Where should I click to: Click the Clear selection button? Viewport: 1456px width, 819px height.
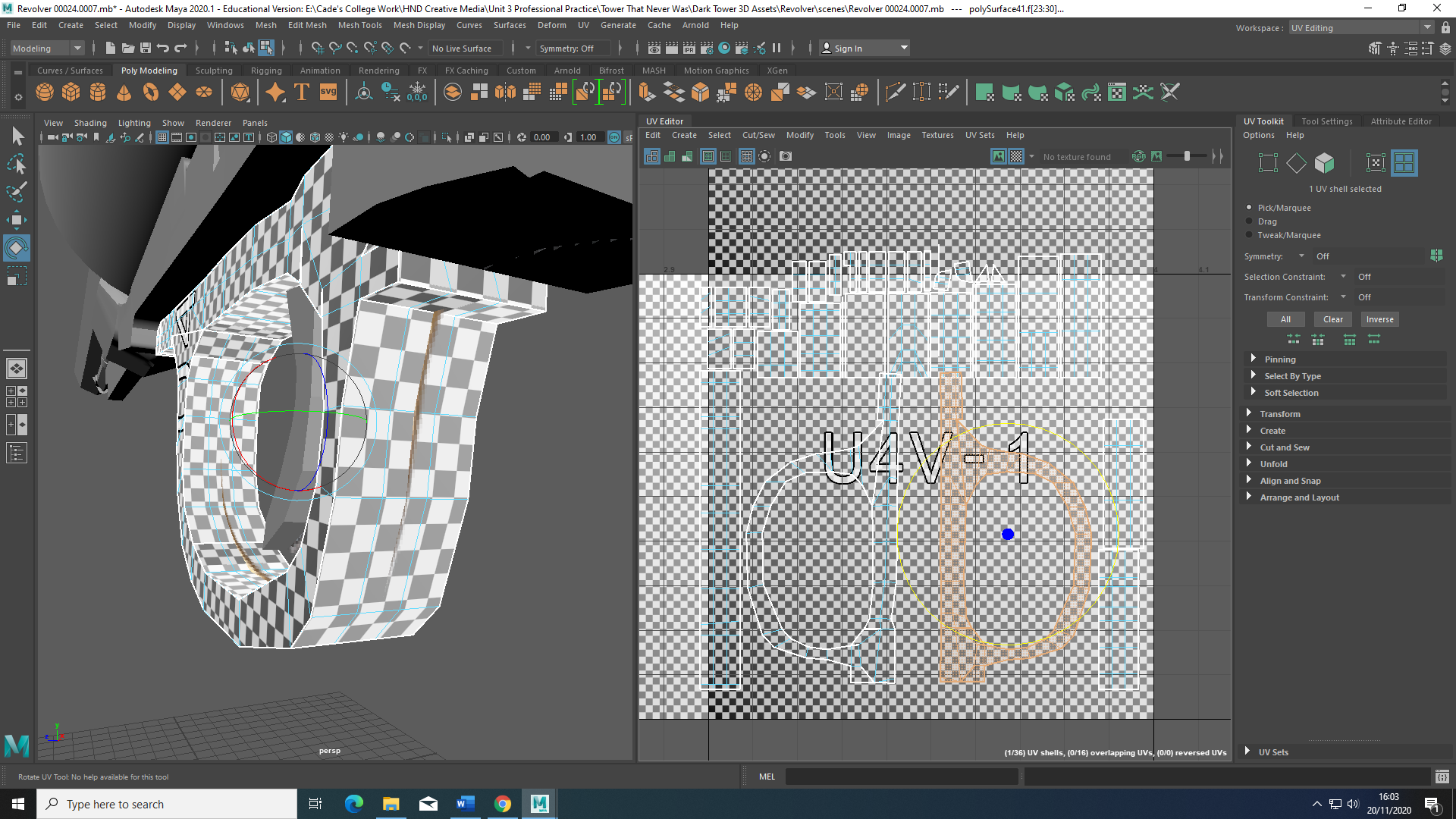pos(1332,319)
